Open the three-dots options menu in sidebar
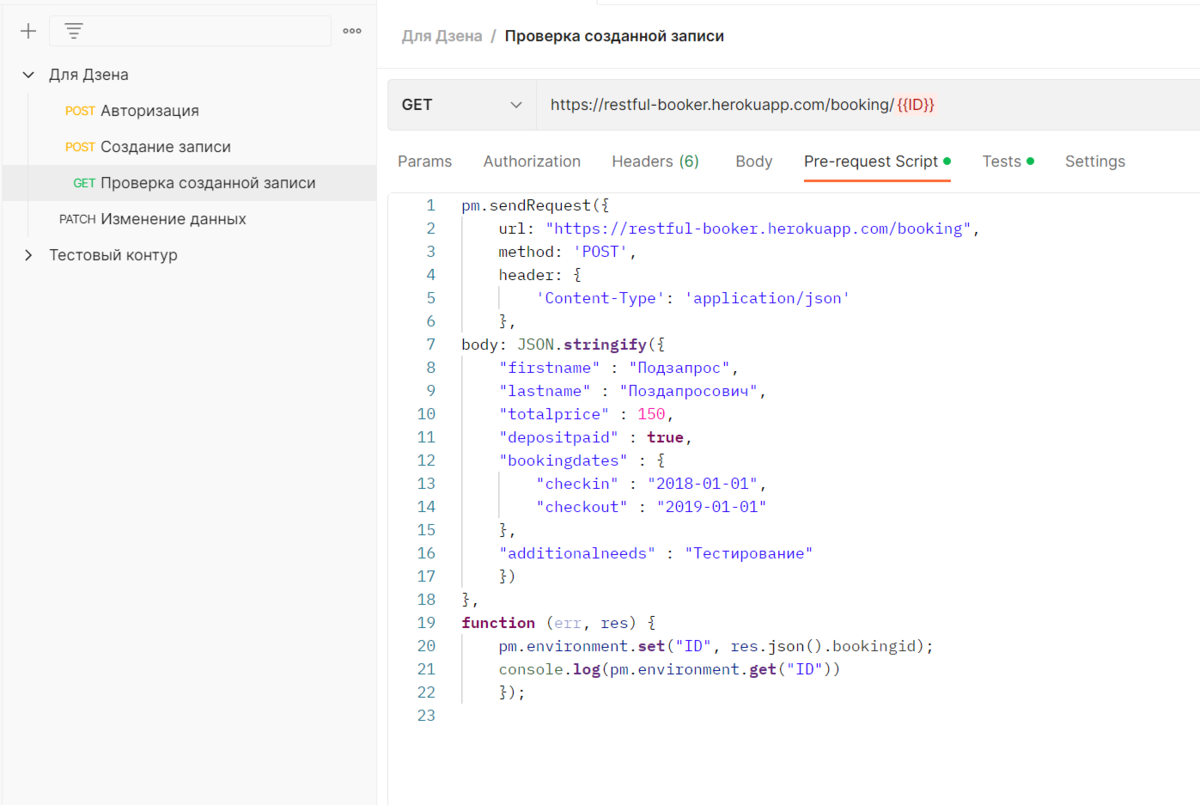This screenshot has height=805, width=1200. pos(352,31)
